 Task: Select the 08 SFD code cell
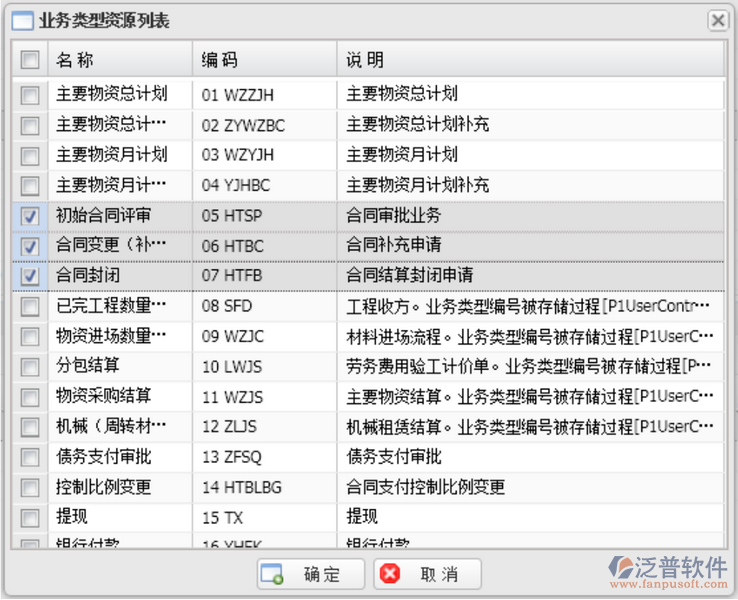(x=227, y=306)
